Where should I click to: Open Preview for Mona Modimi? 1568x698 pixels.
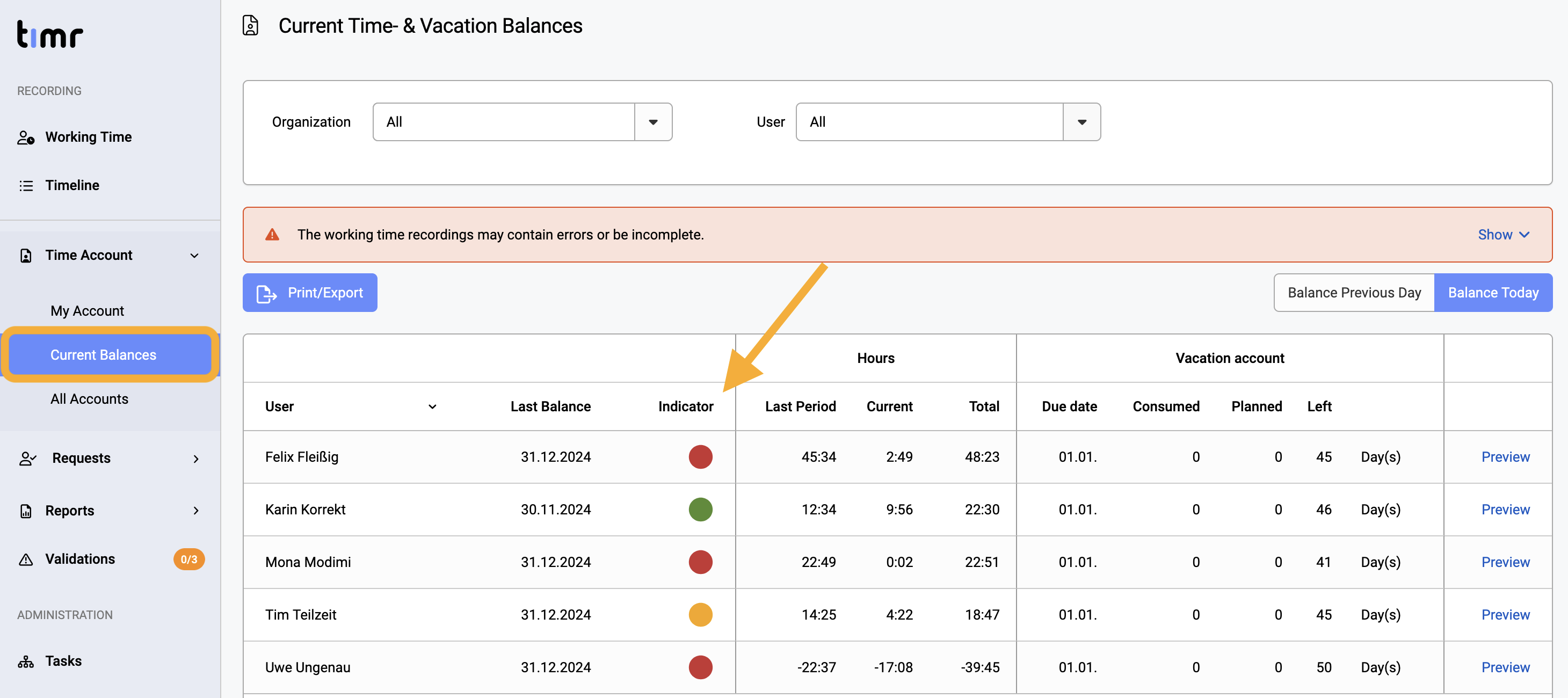pyautogui.click(x=1505, y=562)
